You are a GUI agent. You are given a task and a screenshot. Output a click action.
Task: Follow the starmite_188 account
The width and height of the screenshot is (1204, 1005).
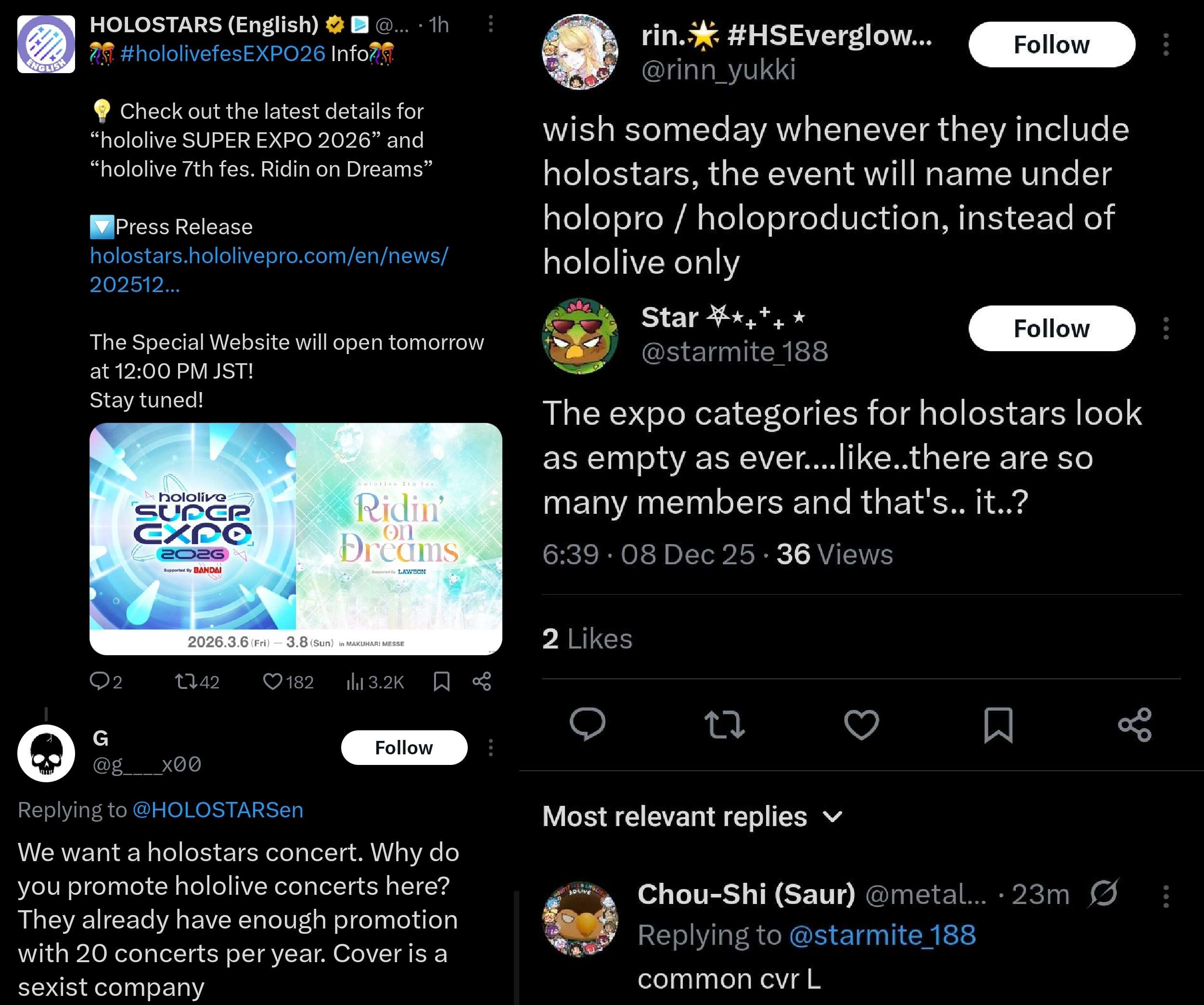(1051, 329)
